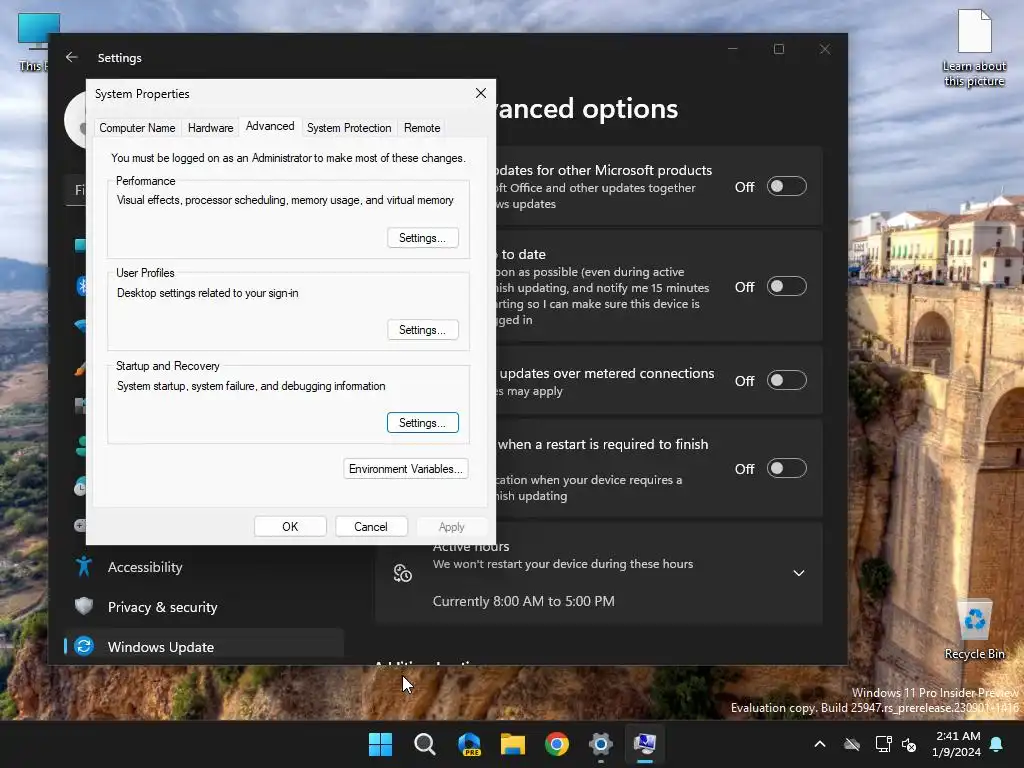The image size is (1024, 768).
Task: Click the Active hours clock icon
Action: click(402, 573)
